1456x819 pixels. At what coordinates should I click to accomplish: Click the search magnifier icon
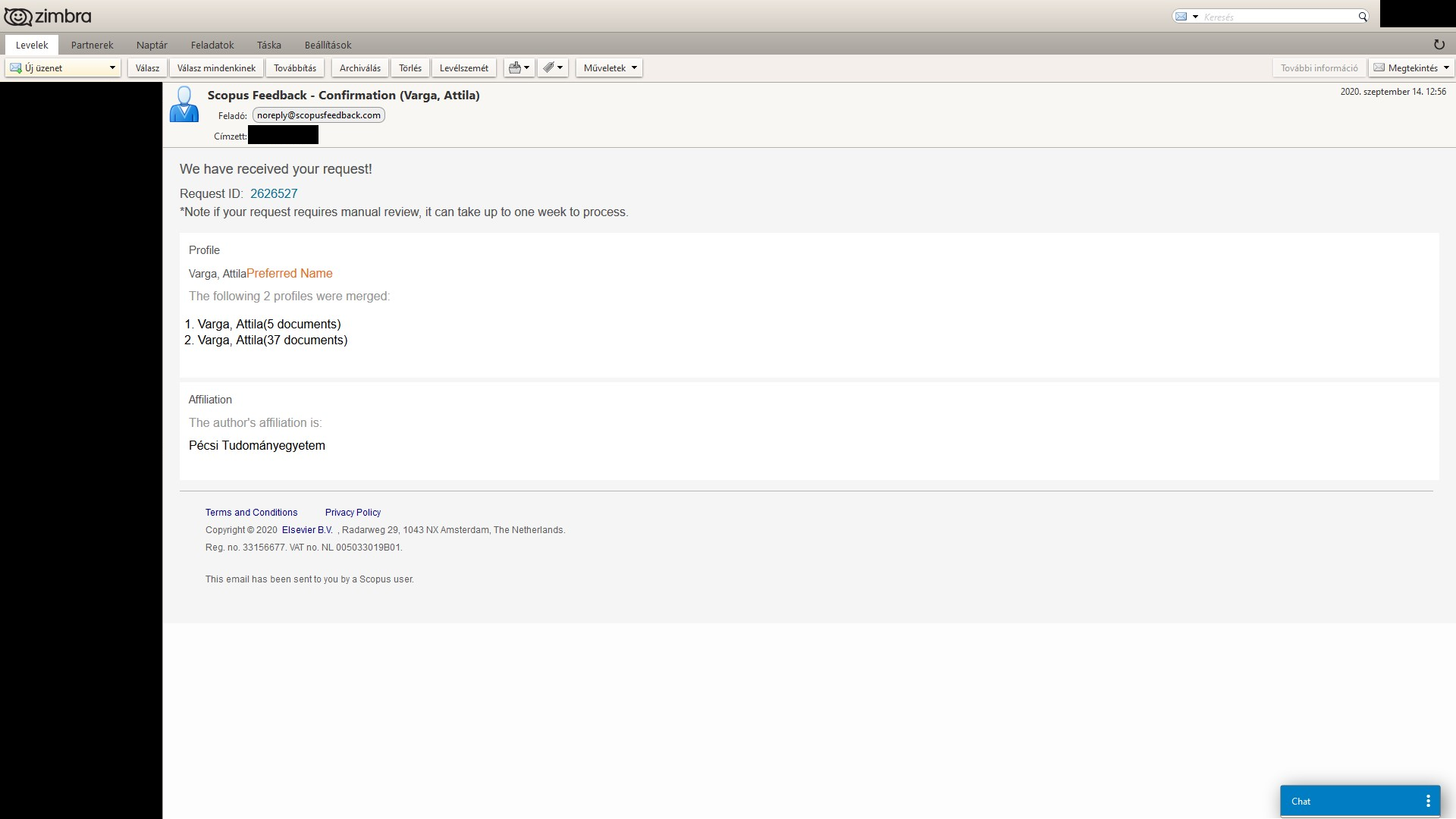(1362, 17)
